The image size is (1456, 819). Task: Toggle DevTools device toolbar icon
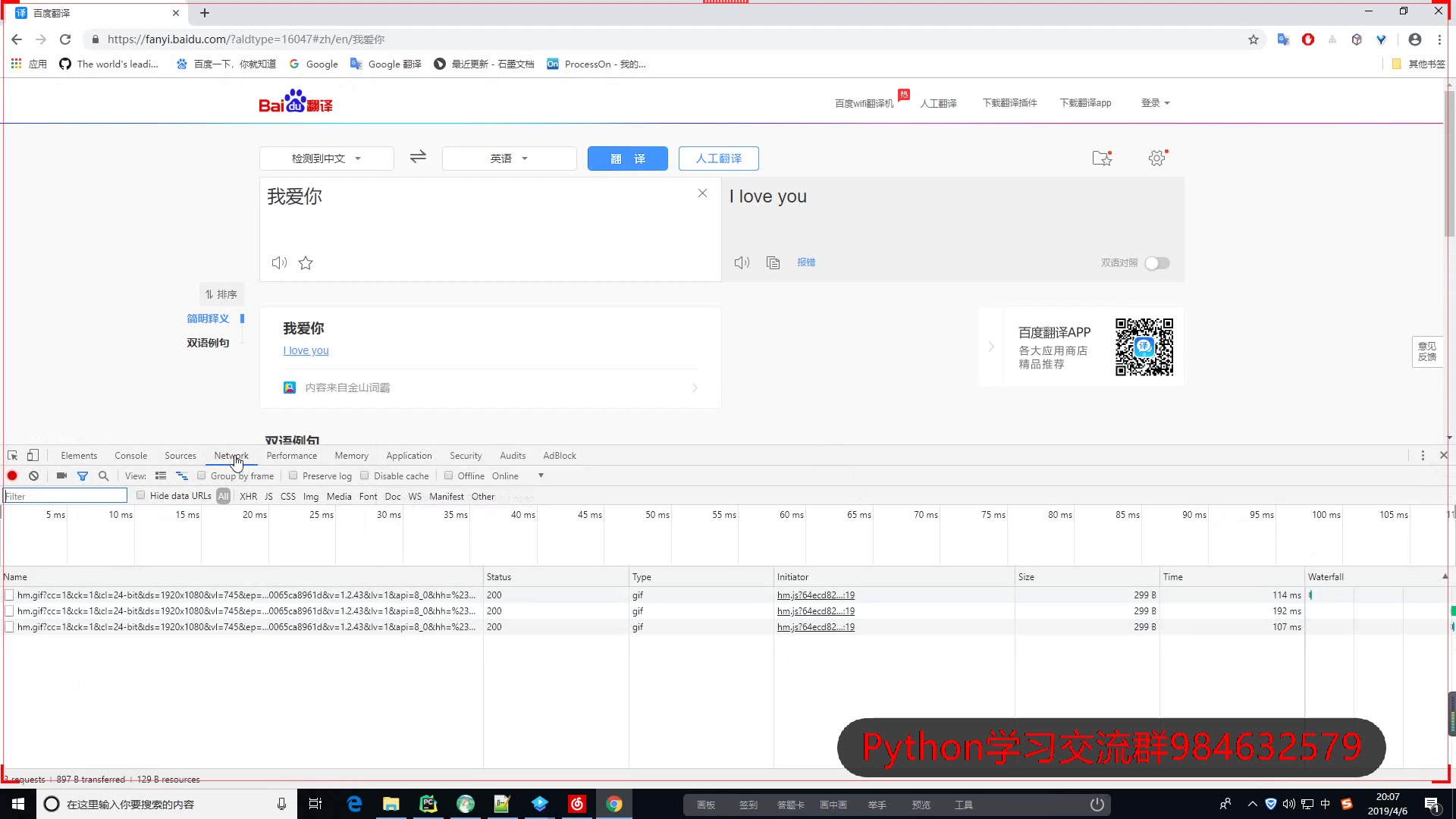[33, 455]
